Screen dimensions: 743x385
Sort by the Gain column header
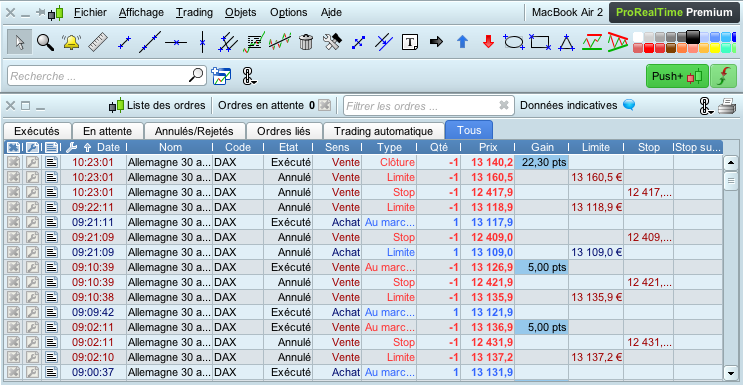[542, 147]
